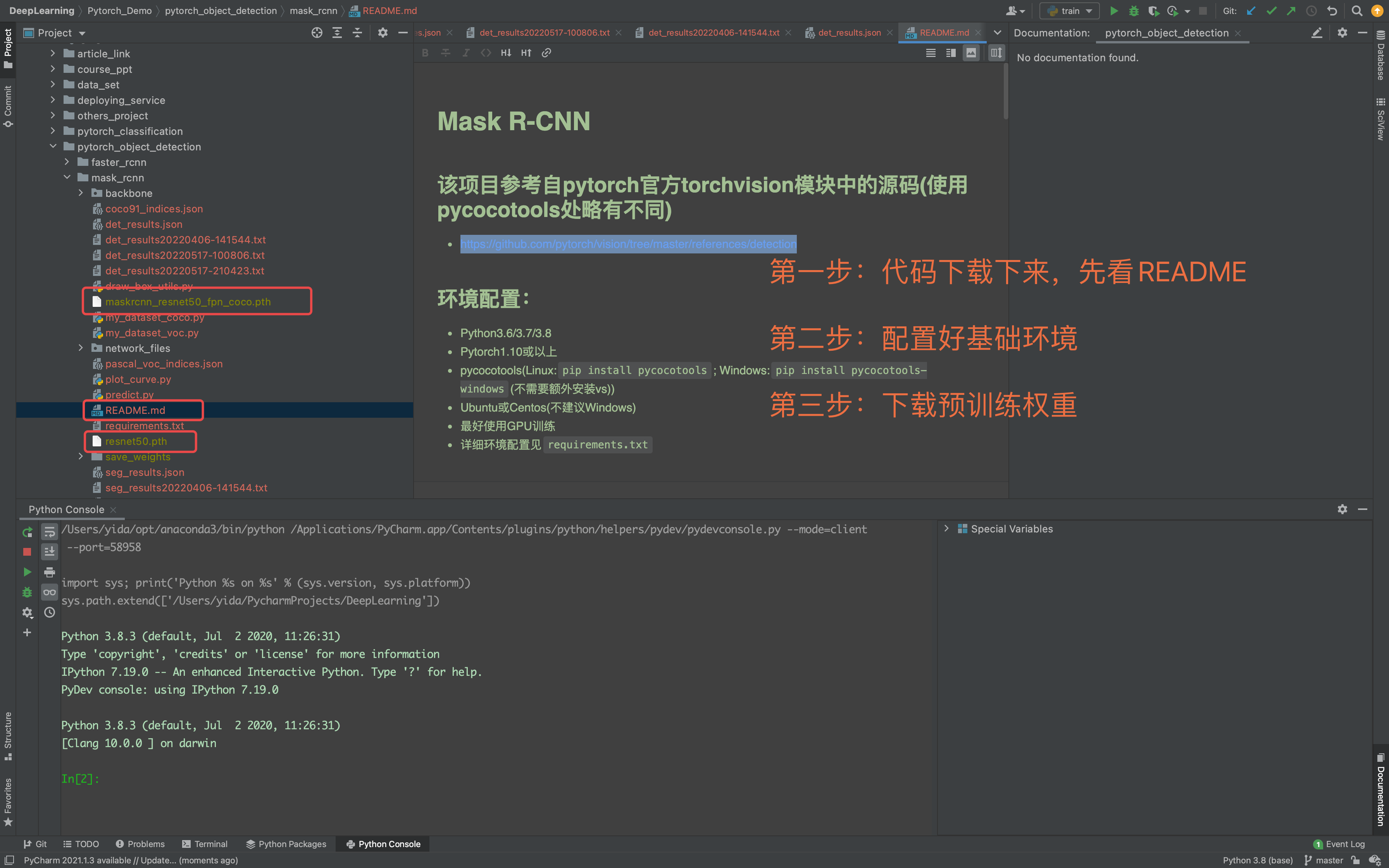
Task: Run the 'train' configuration with the green play icon
Action: click(x=1115, y=10)
